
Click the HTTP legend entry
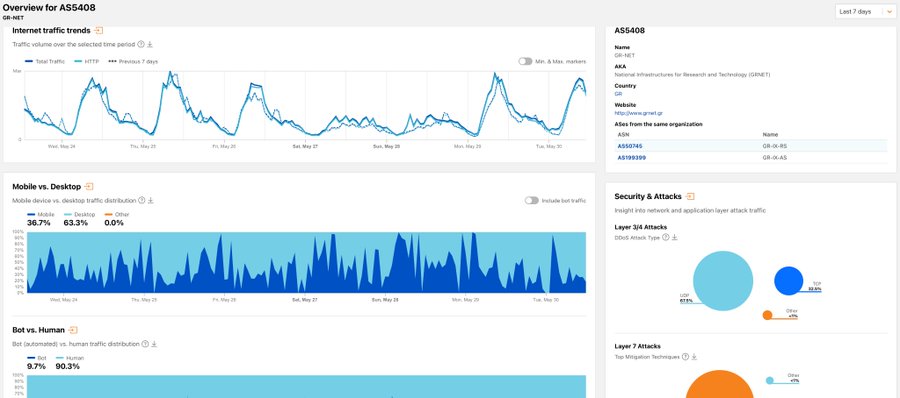click(87, 61)
